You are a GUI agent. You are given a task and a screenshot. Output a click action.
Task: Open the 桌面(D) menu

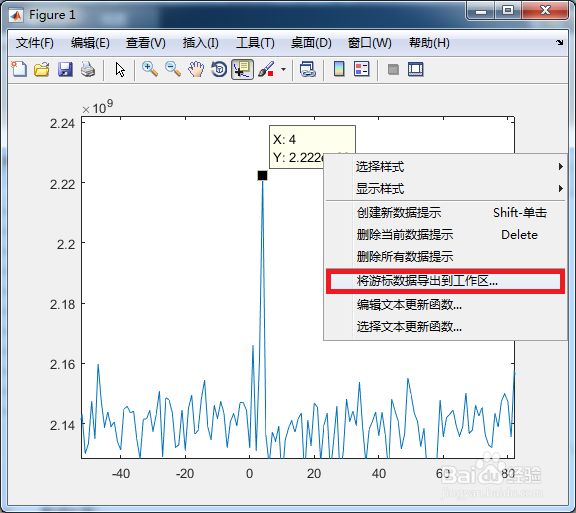[311, 43]
